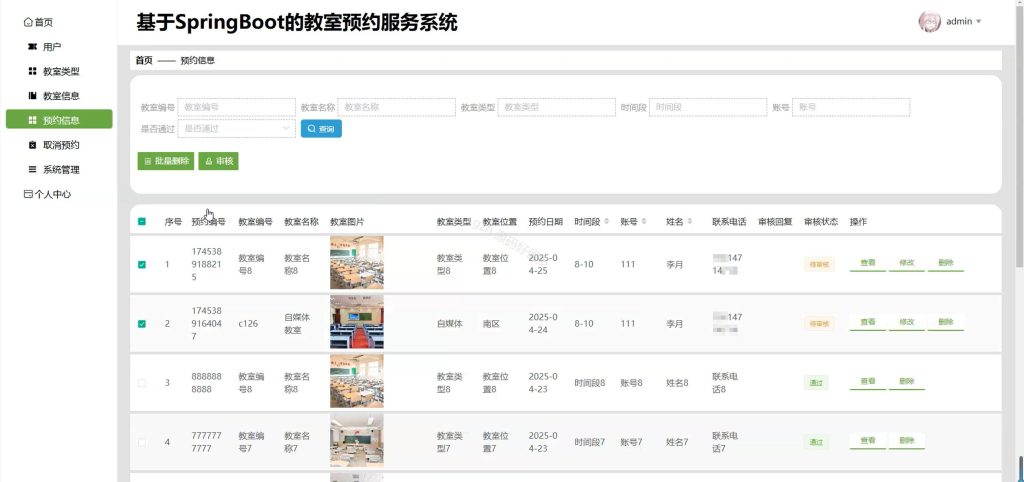The image size is (1024, 482).
Task: Click the 通过 status tag in row 4
Action: coord(816,442)
